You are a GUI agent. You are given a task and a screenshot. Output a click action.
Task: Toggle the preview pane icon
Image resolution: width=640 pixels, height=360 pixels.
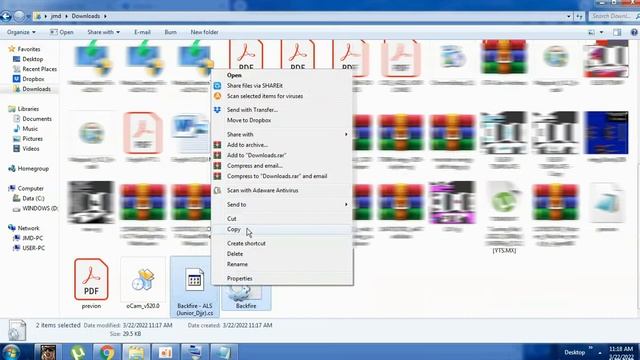coord(617,32)
